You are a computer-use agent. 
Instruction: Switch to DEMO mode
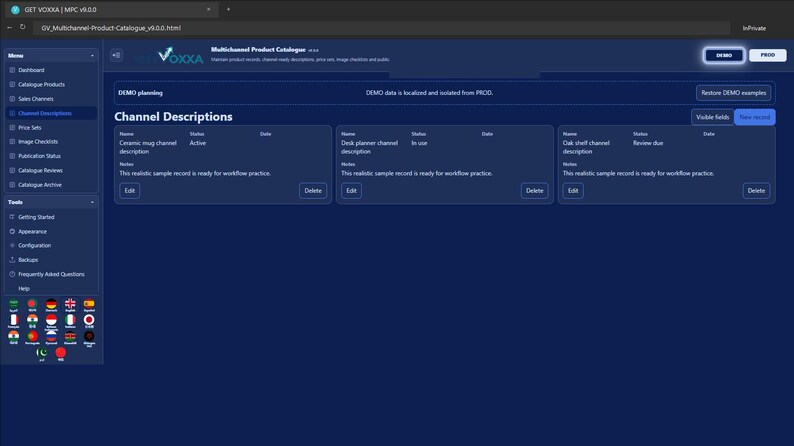pos(724,55)
